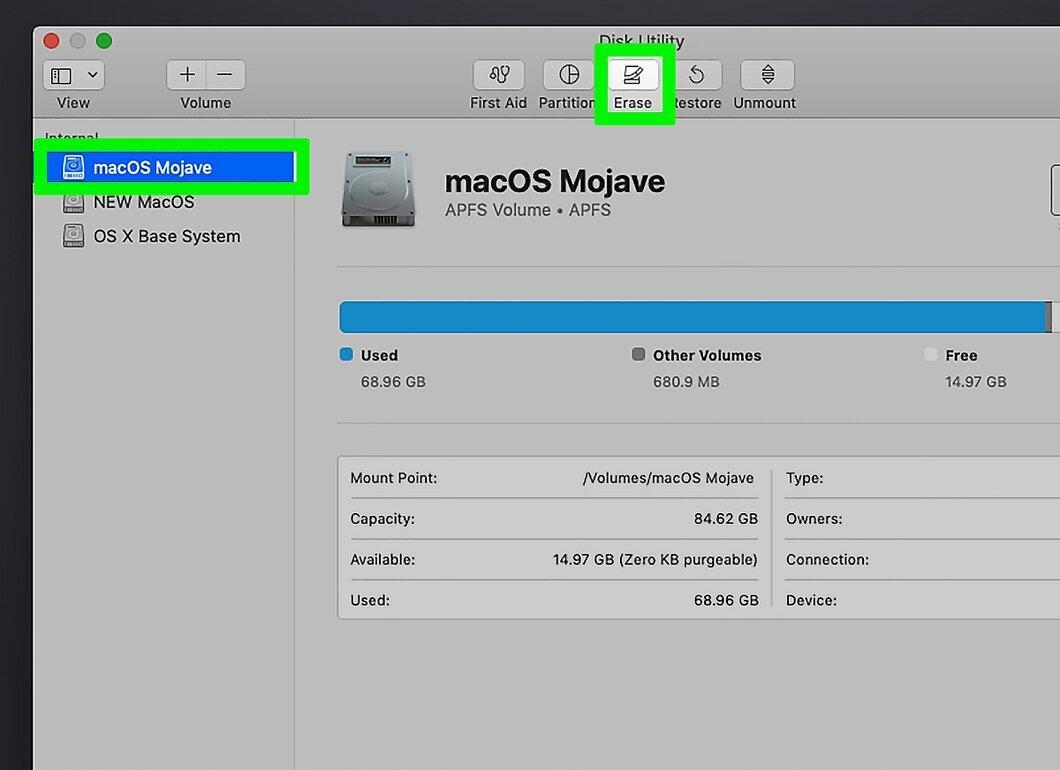
Task: Click the Unmount eject icon
Action: [767, 75]
